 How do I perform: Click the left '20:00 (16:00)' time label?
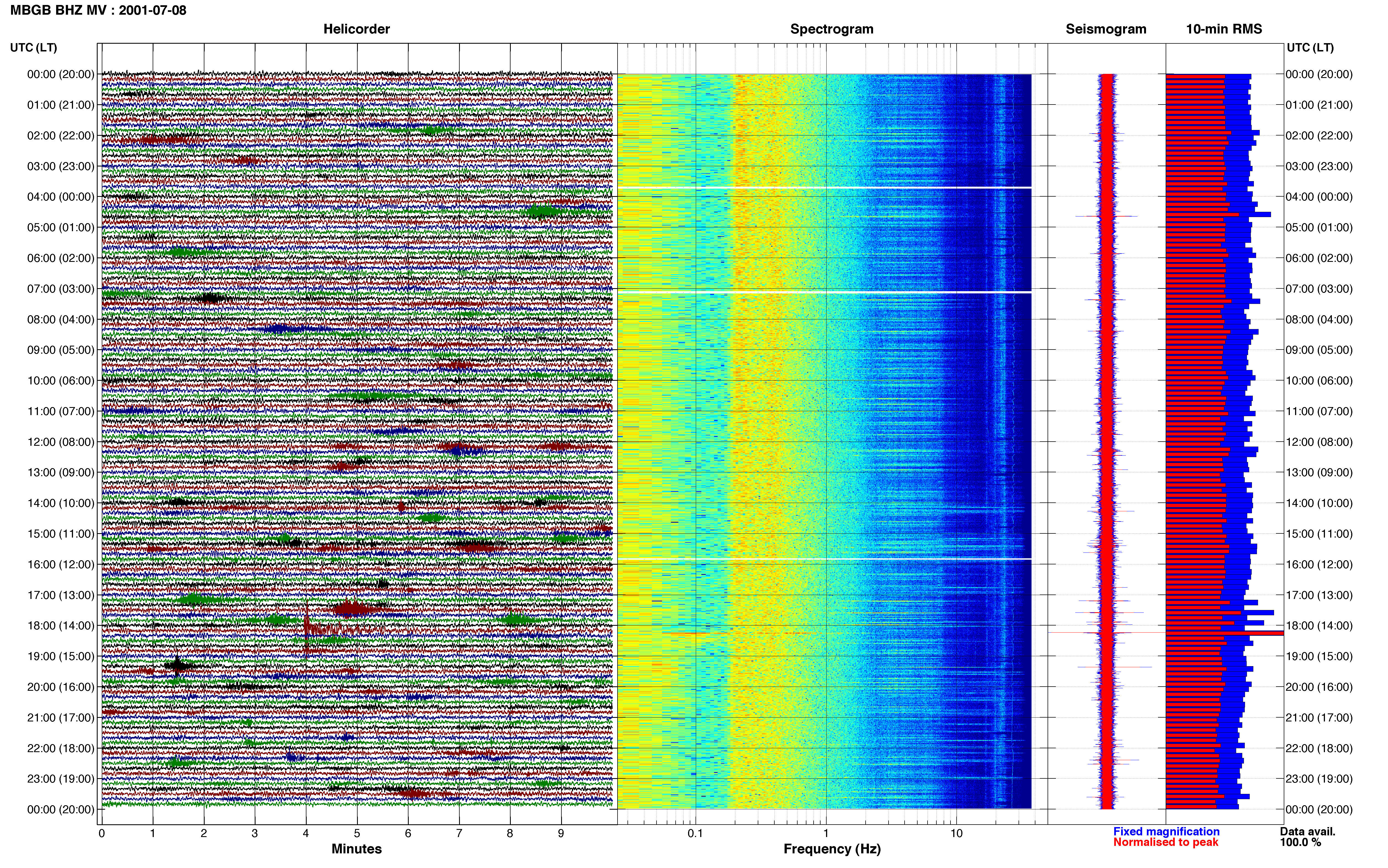point(61,687)
